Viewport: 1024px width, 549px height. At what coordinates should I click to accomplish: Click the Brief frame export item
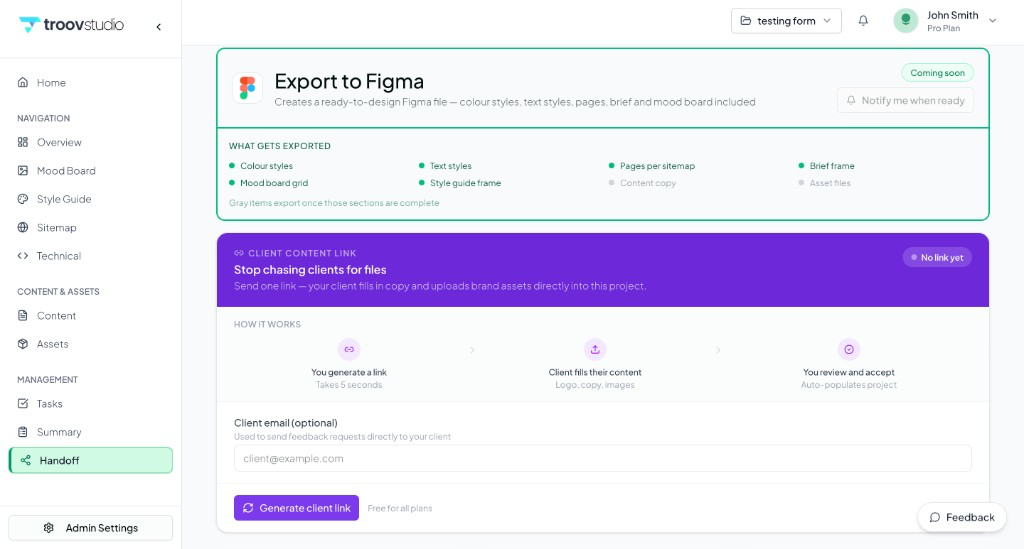click(826, 166)
